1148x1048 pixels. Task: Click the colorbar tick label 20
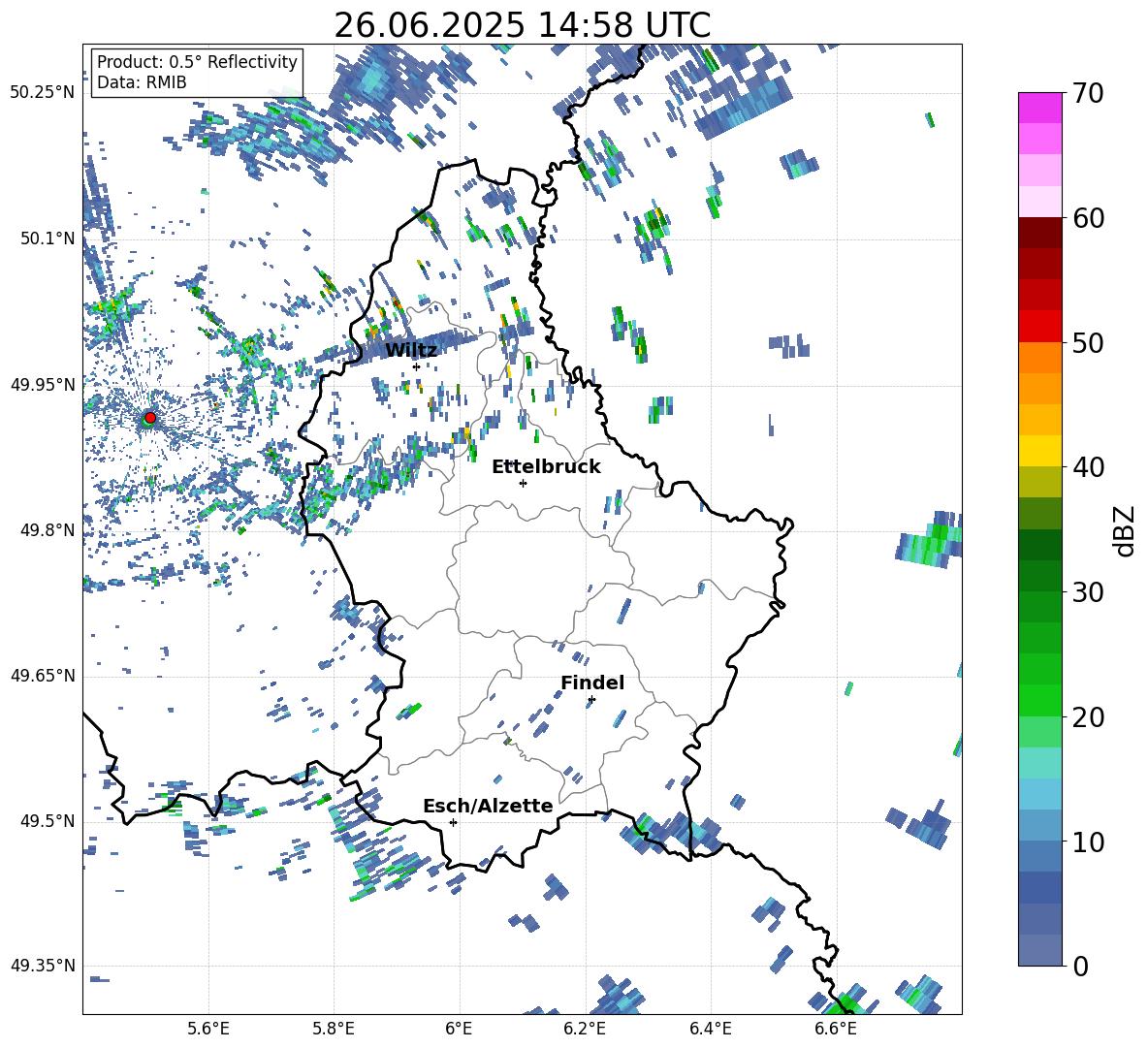pos(1088,717)
